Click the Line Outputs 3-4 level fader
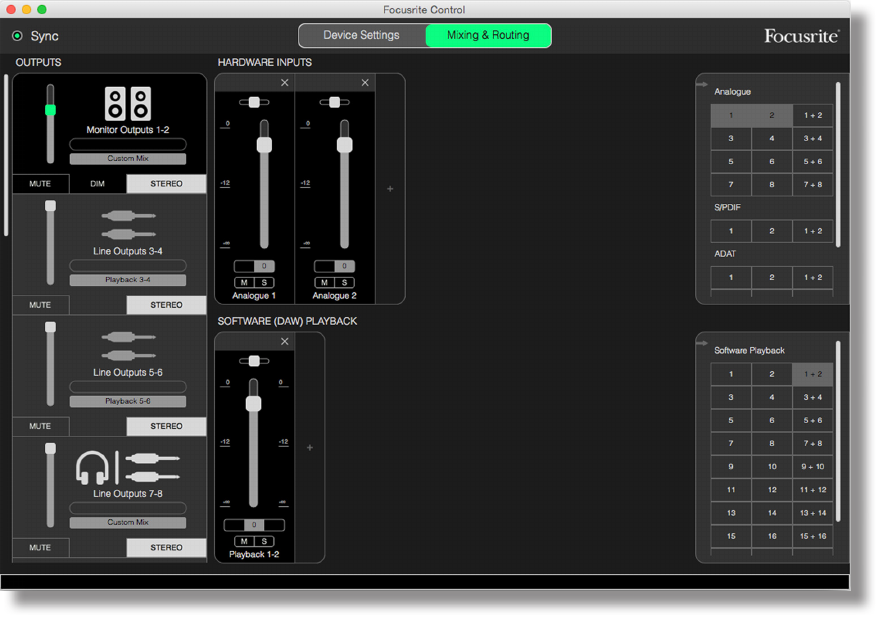This screenshot has height=617, width=877. [50, 206]
